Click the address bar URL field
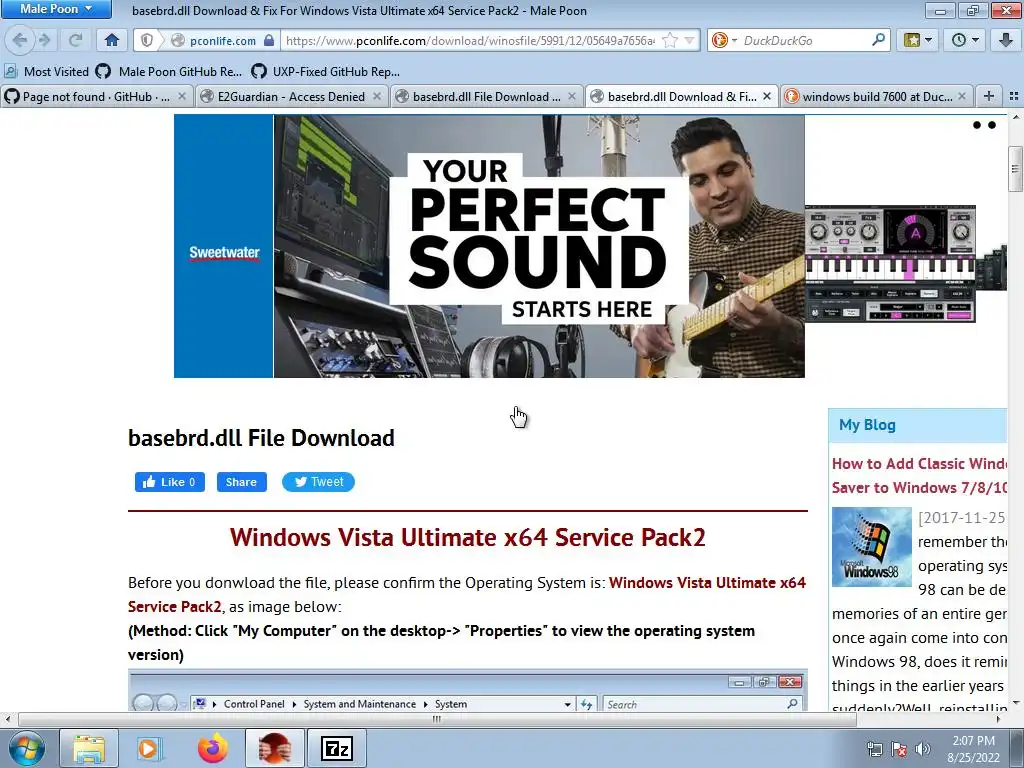 tap(470, 40)
